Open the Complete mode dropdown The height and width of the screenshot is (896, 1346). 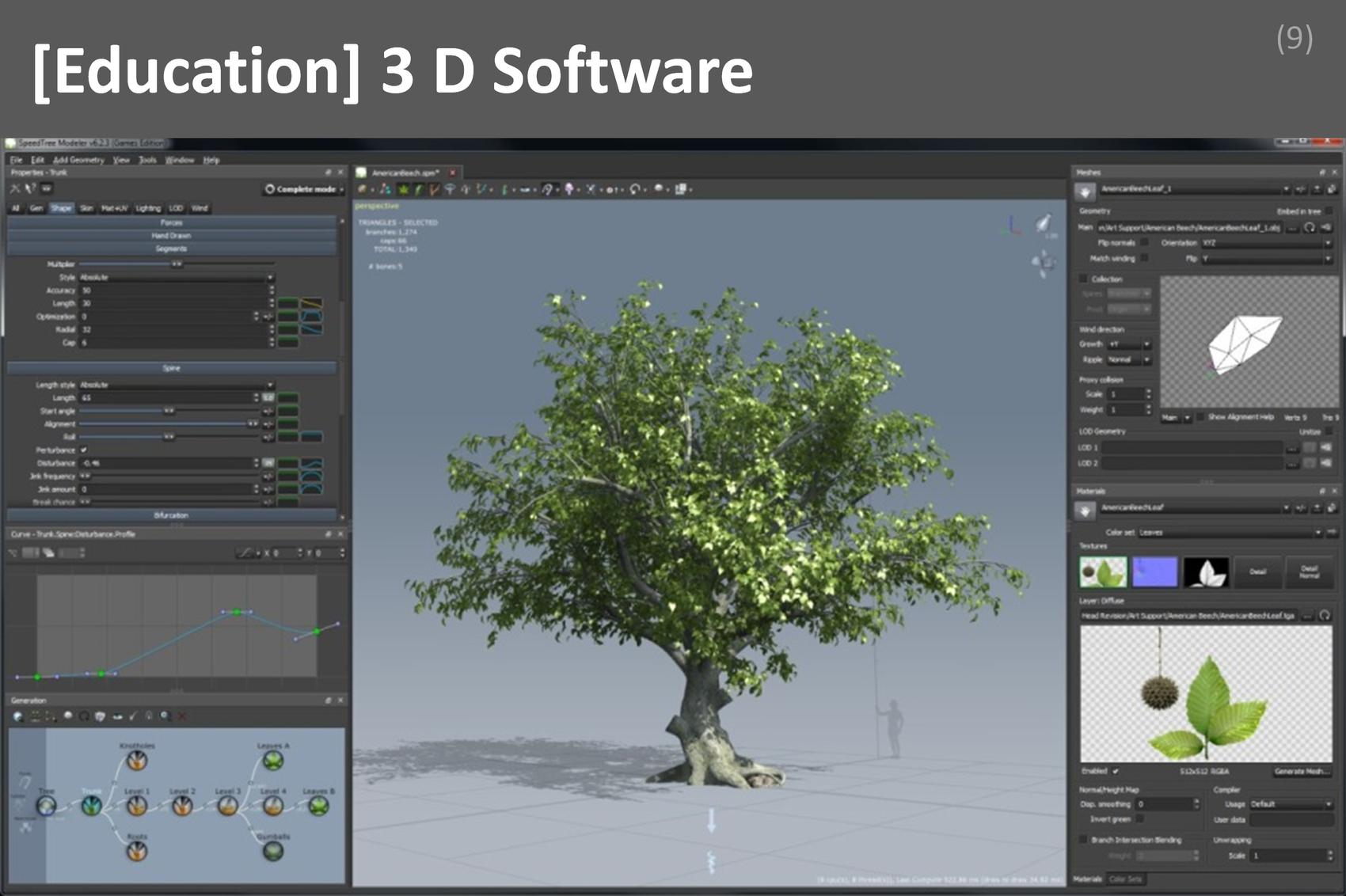pos(304,189)
